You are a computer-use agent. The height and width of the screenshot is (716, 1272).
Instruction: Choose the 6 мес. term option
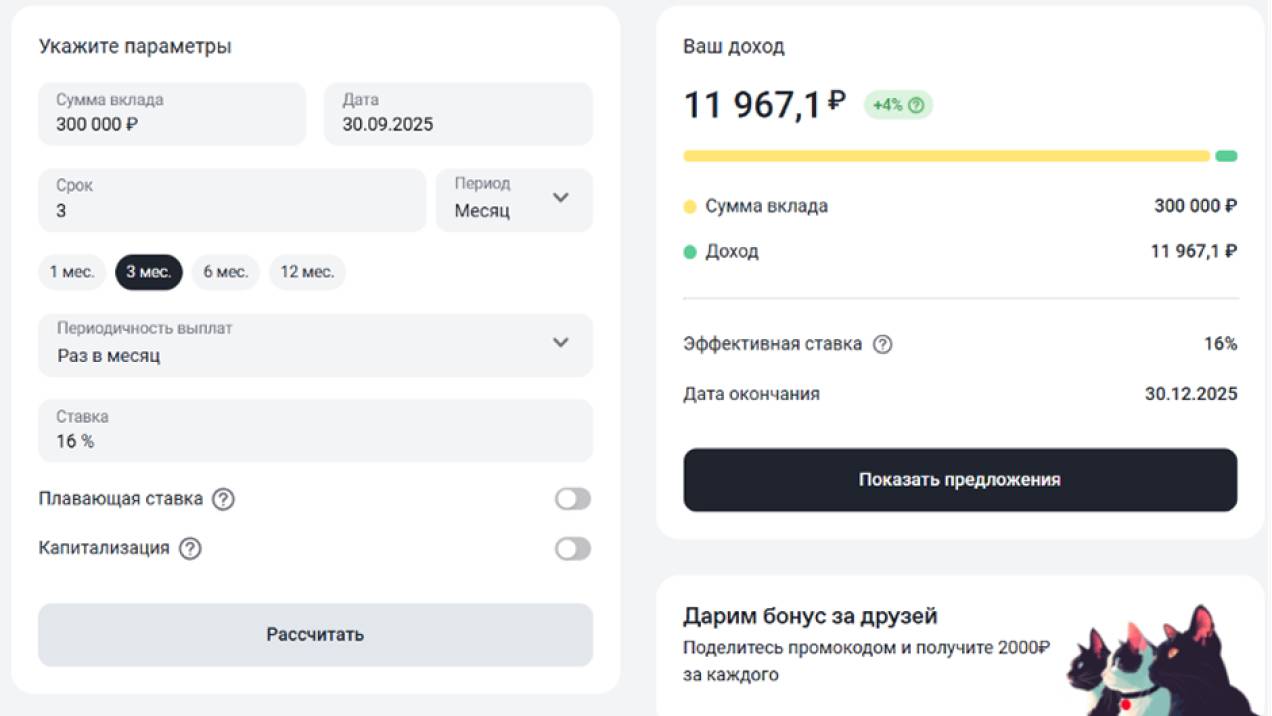[225, 272]
